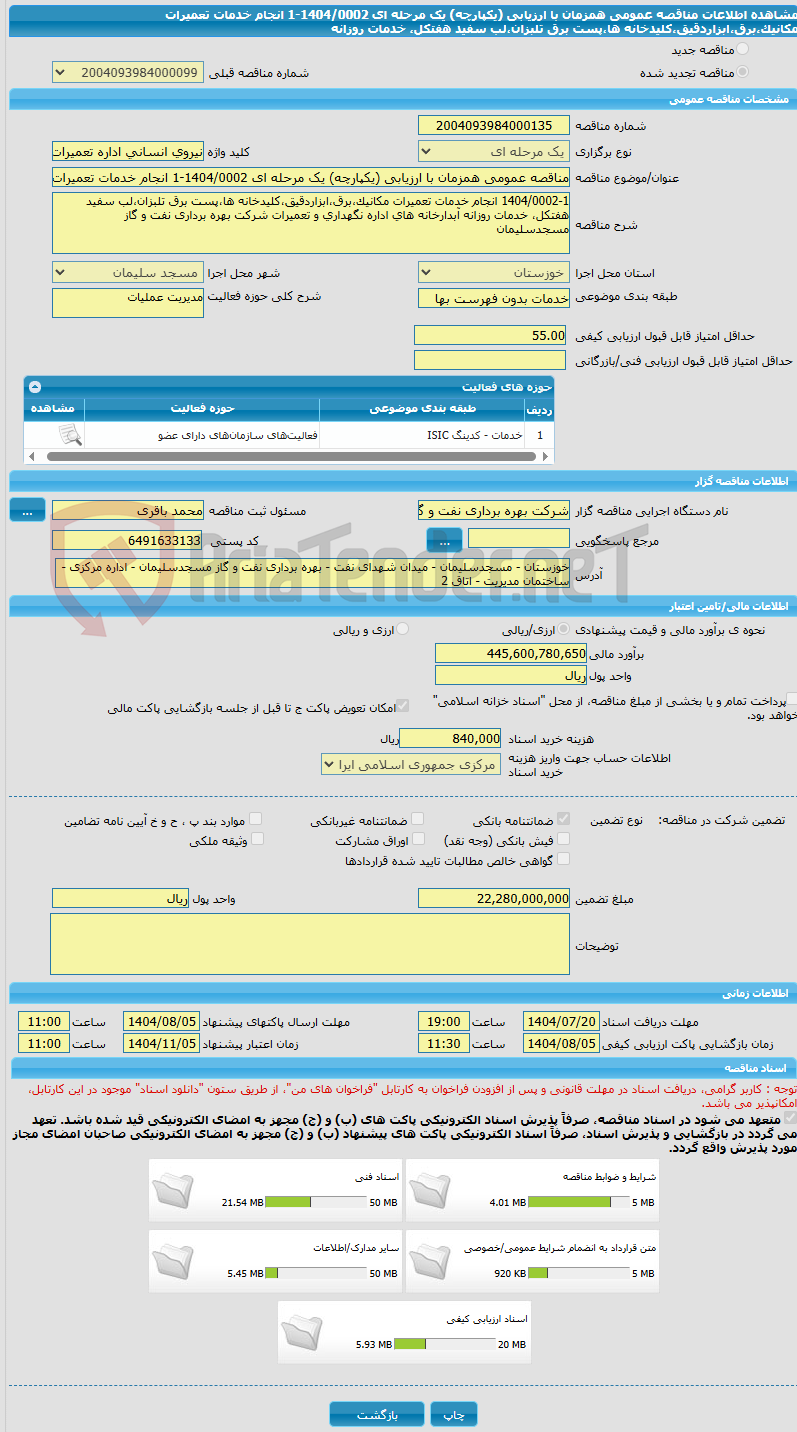The width and height of the screenshot is (797, 1432).
Task: Click the مبلغ تضمین field
Action: [494, 899]
